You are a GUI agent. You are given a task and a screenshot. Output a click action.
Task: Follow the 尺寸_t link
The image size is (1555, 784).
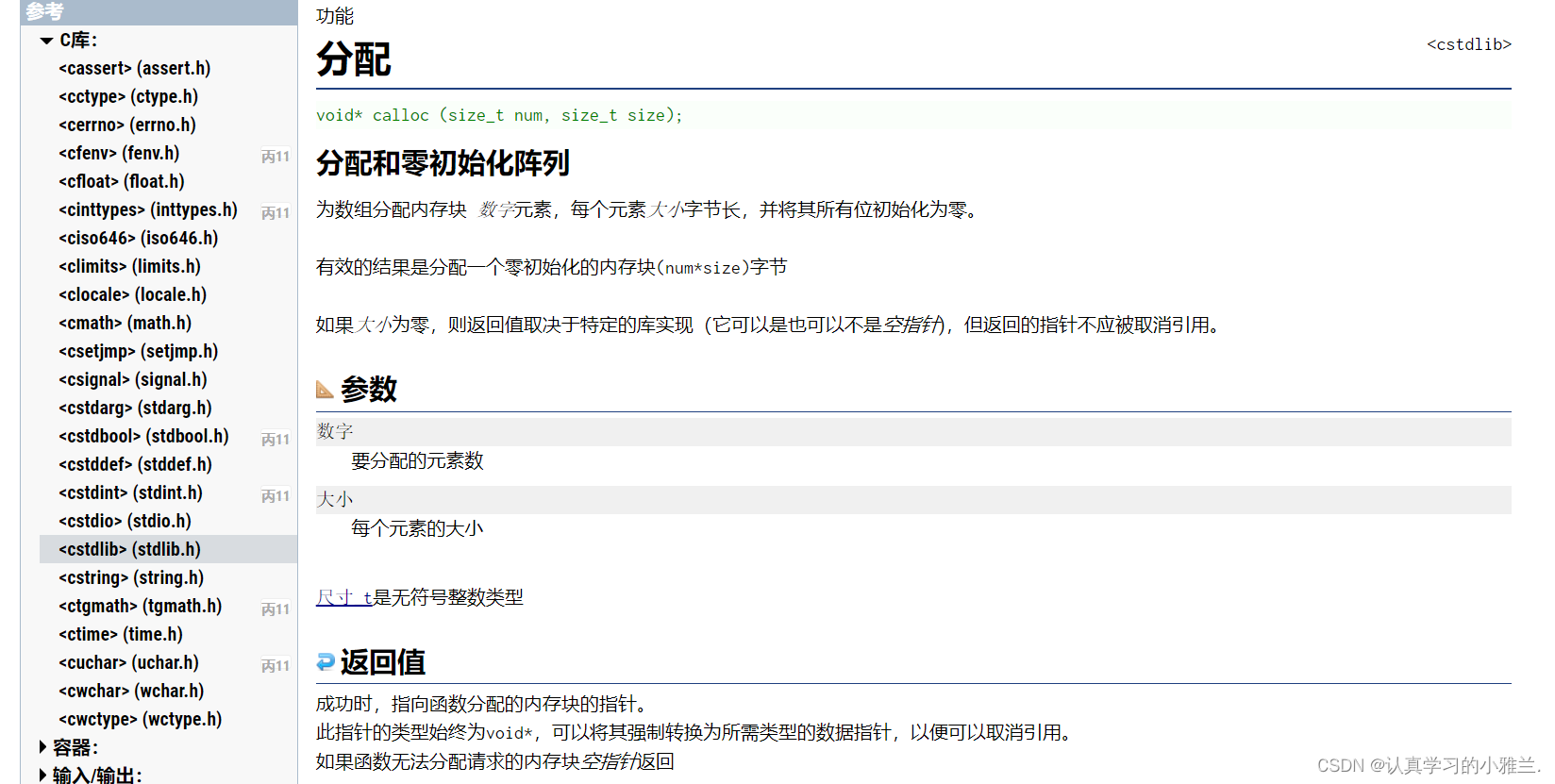click(344, 597)
